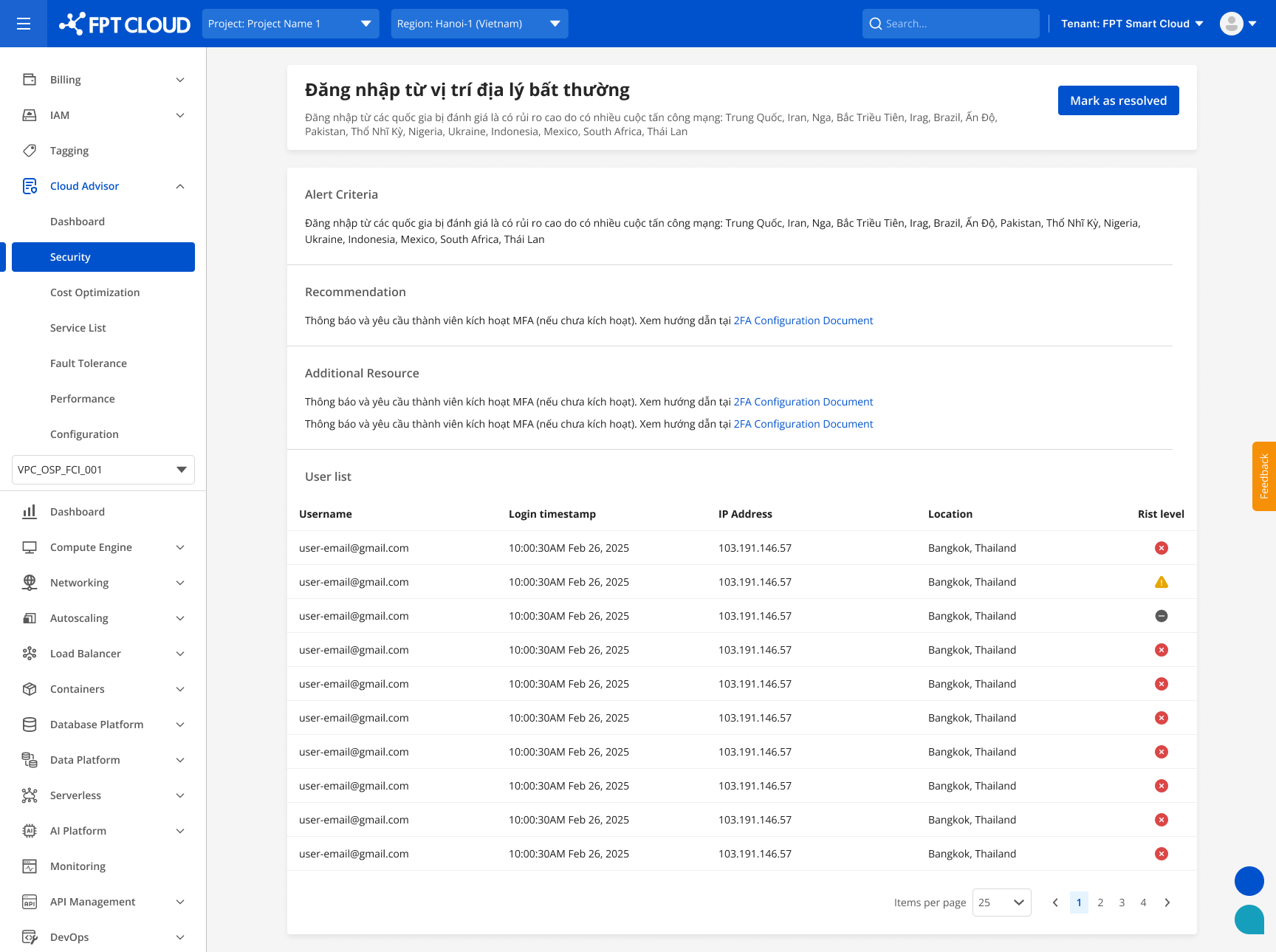Click the search magnifier icon
Viewport: 1276px width, 952px height.
point(876,24)
